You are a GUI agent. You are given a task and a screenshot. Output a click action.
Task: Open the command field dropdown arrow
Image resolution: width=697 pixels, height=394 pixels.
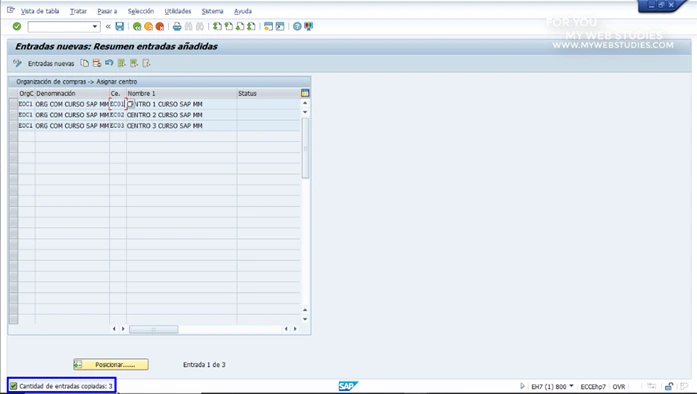click(95, 27)
